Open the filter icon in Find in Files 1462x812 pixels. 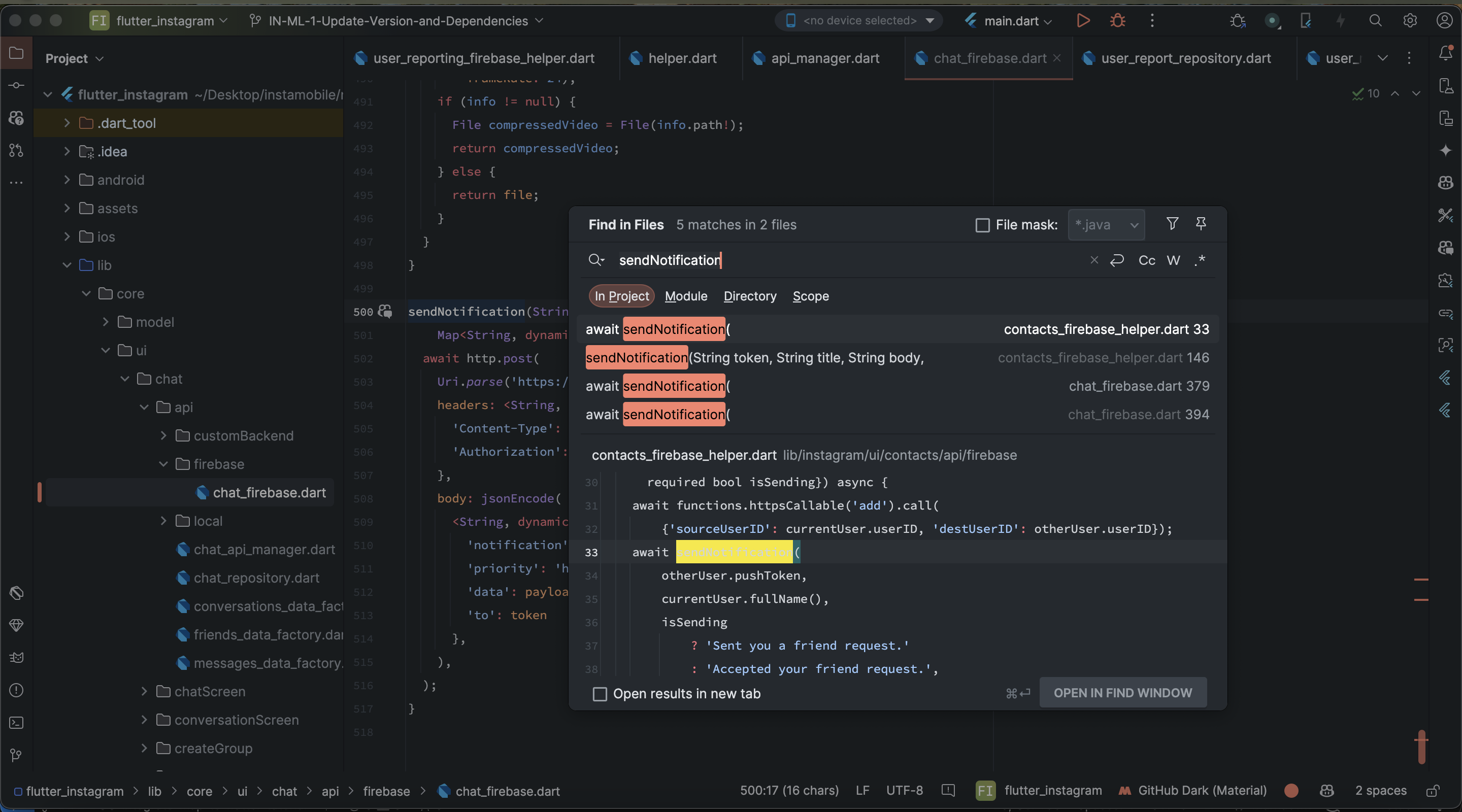(x=1172, y=224)
